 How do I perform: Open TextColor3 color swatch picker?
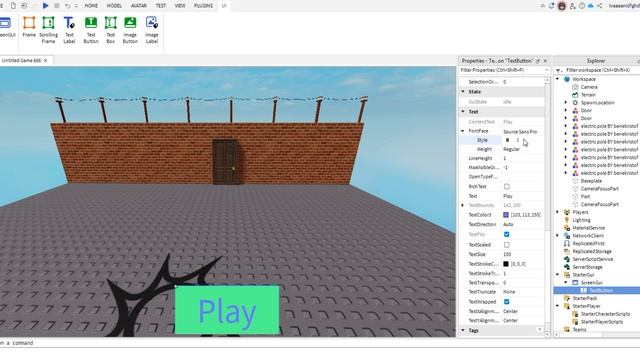tap(506, 215)
